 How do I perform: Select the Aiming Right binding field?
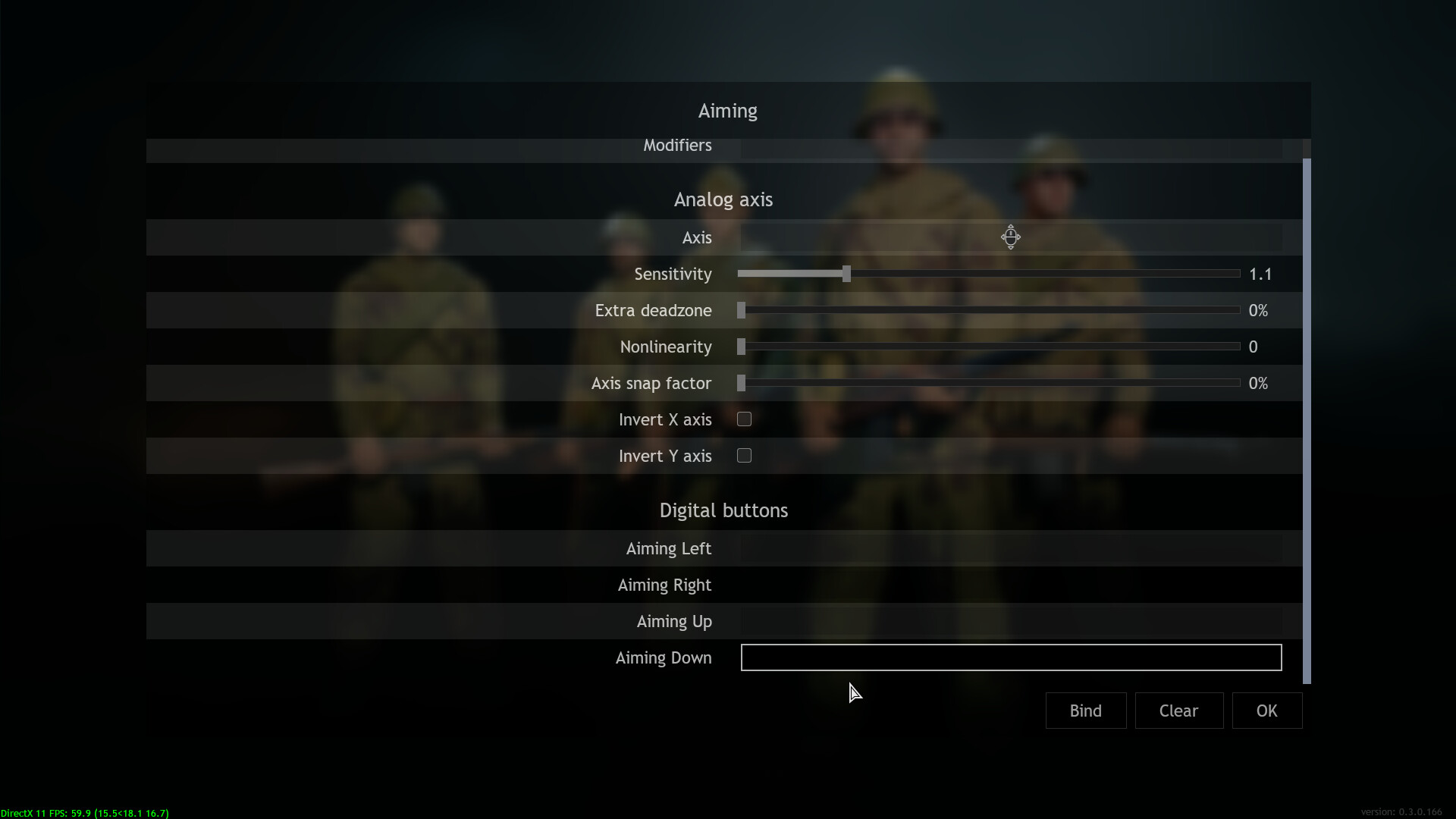[x=1011, y=585]
